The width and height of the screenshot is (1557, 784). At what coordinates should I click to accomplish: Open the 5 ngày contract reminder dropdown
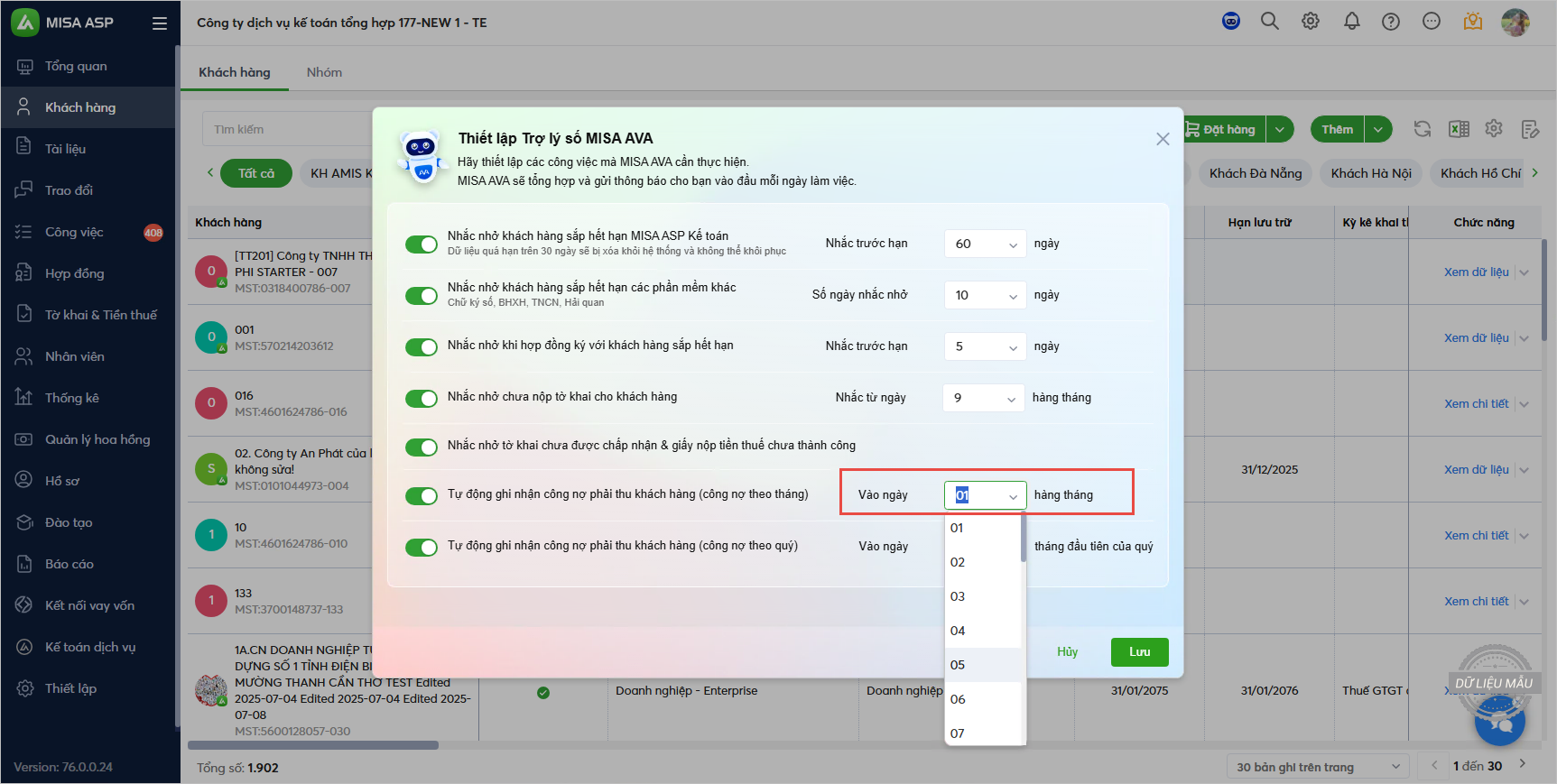(985, 346)
